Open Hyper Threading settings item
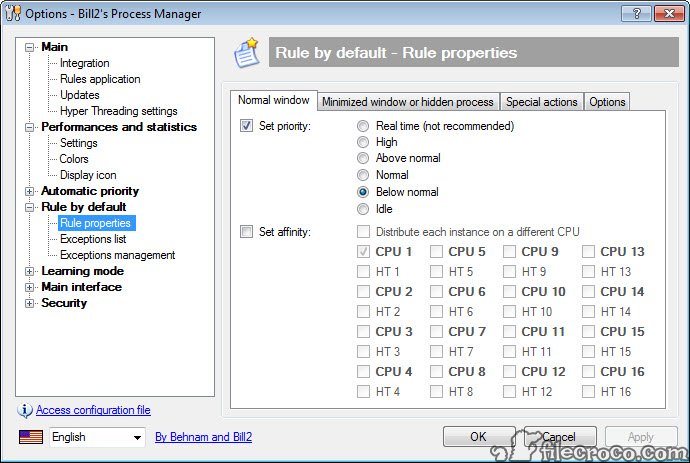Viewport: 690px width, 463px height. 119,111
